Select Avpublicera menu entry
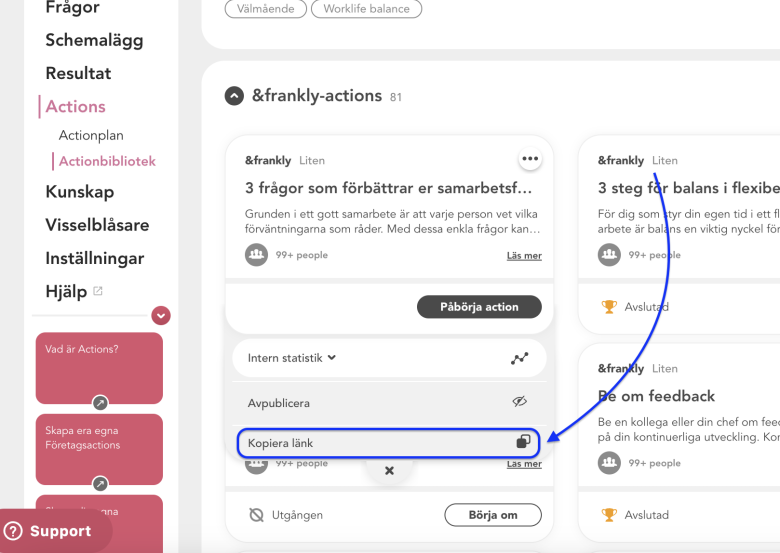780x553 pixels. coord(390,403)
